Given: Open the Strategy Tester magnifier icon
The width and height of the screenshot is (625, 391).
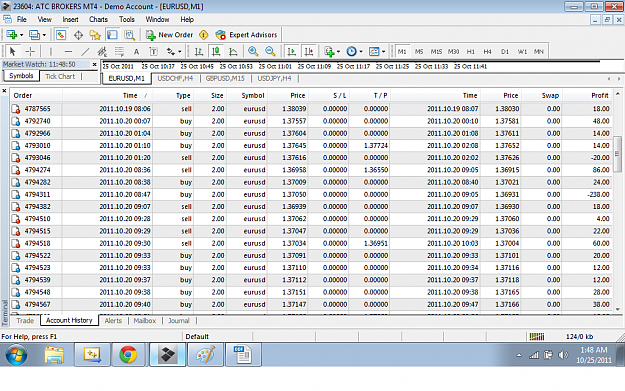Looking at the screenshot, I should [130, 35].
